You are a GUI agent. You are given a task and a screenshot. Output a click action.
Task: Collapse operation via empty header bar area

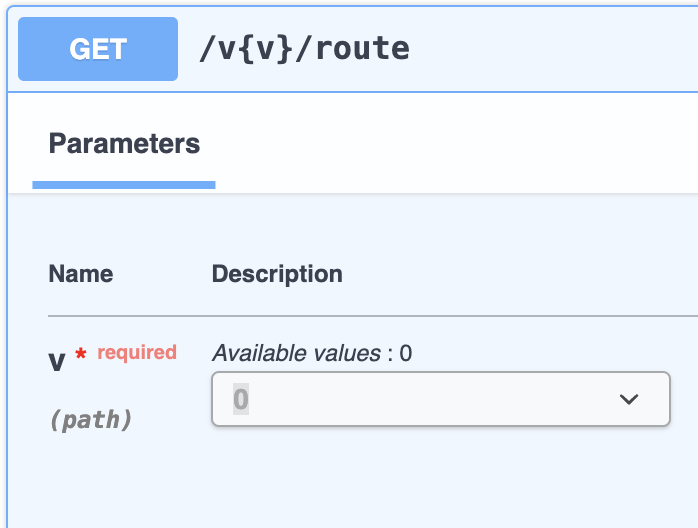(x=552, y=49)
